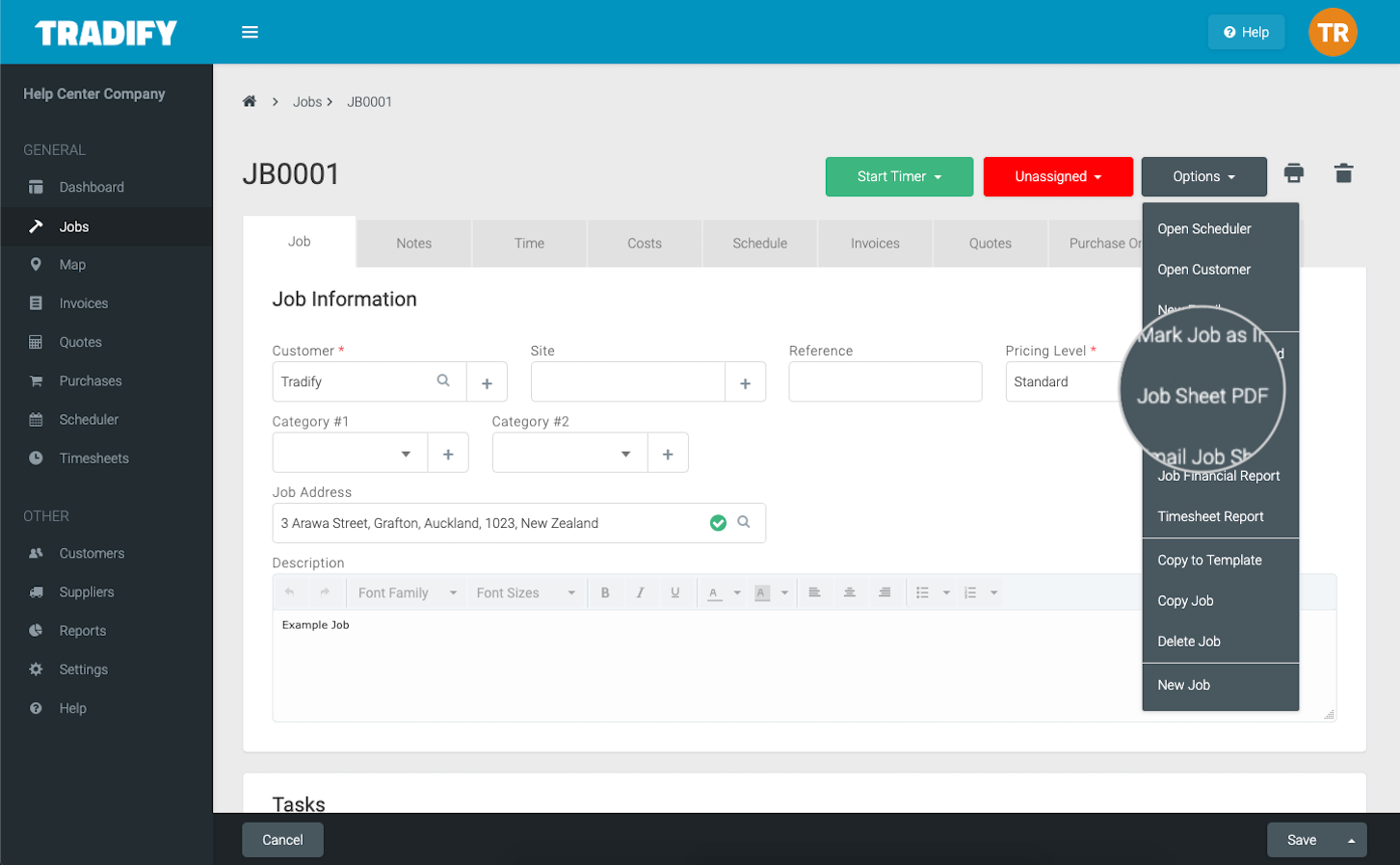Open the Unassigned status dropdown
The height and width of the screenshot is (865, 1400).
1057,176
